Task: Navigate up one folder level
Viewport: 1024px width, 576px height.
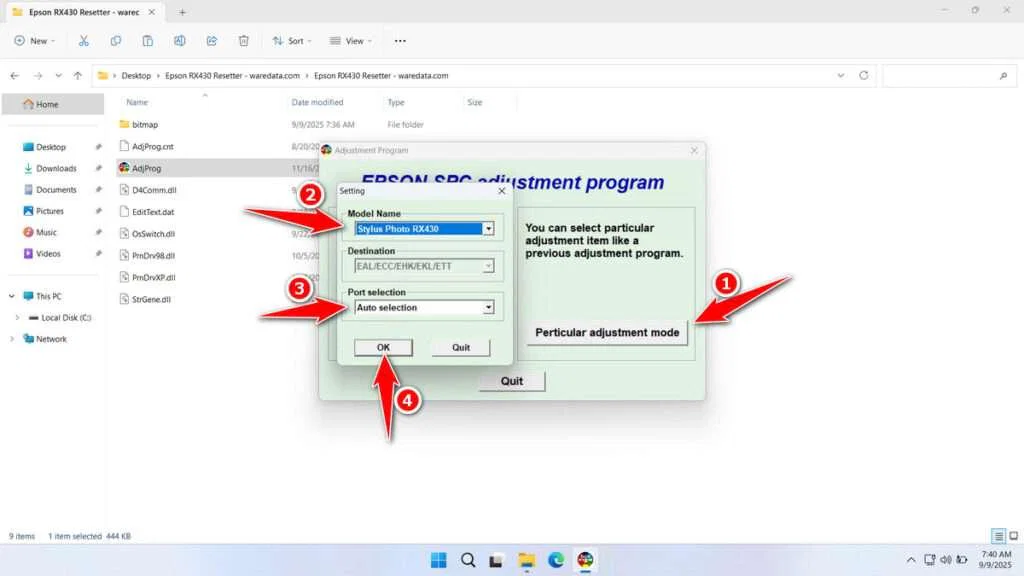Action: tap(77, 76)
